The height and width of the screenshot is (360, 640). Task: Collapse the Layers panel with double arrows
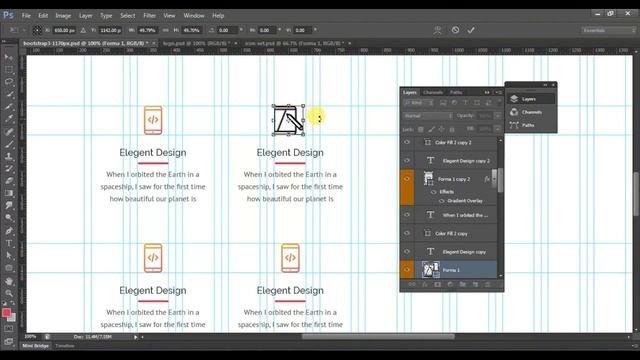487,92
